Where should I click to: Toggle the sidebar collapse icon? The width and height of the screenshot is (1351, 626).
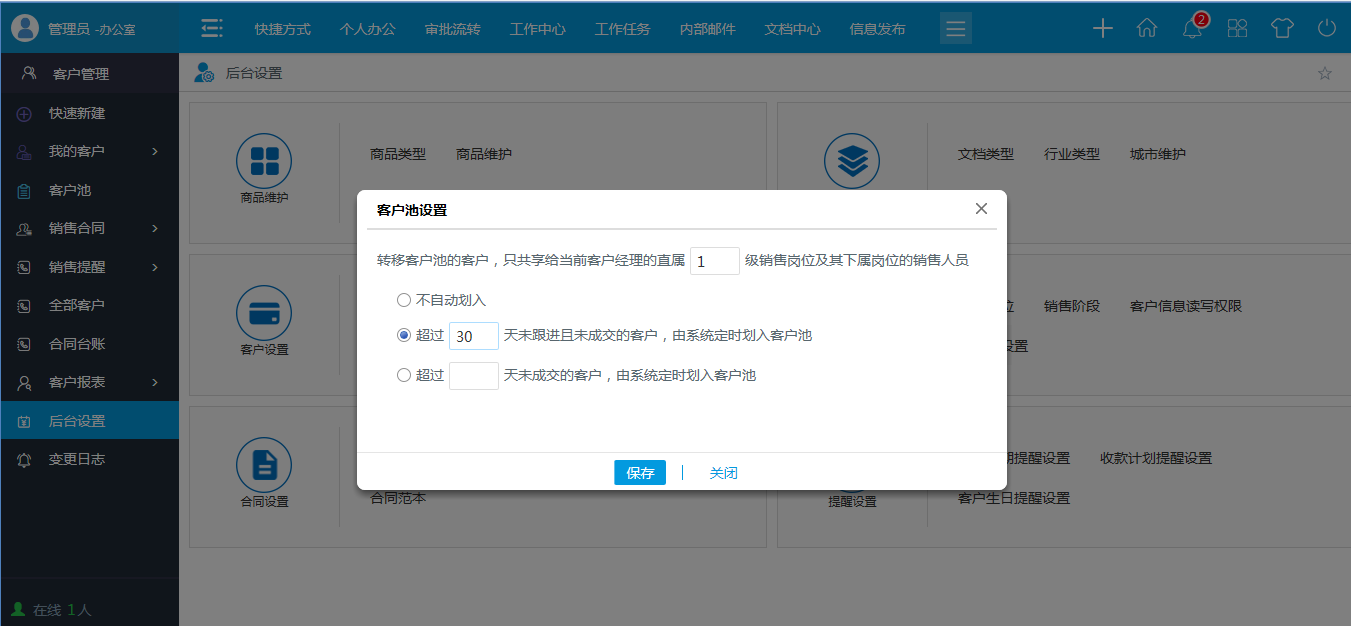pos(212,29)
